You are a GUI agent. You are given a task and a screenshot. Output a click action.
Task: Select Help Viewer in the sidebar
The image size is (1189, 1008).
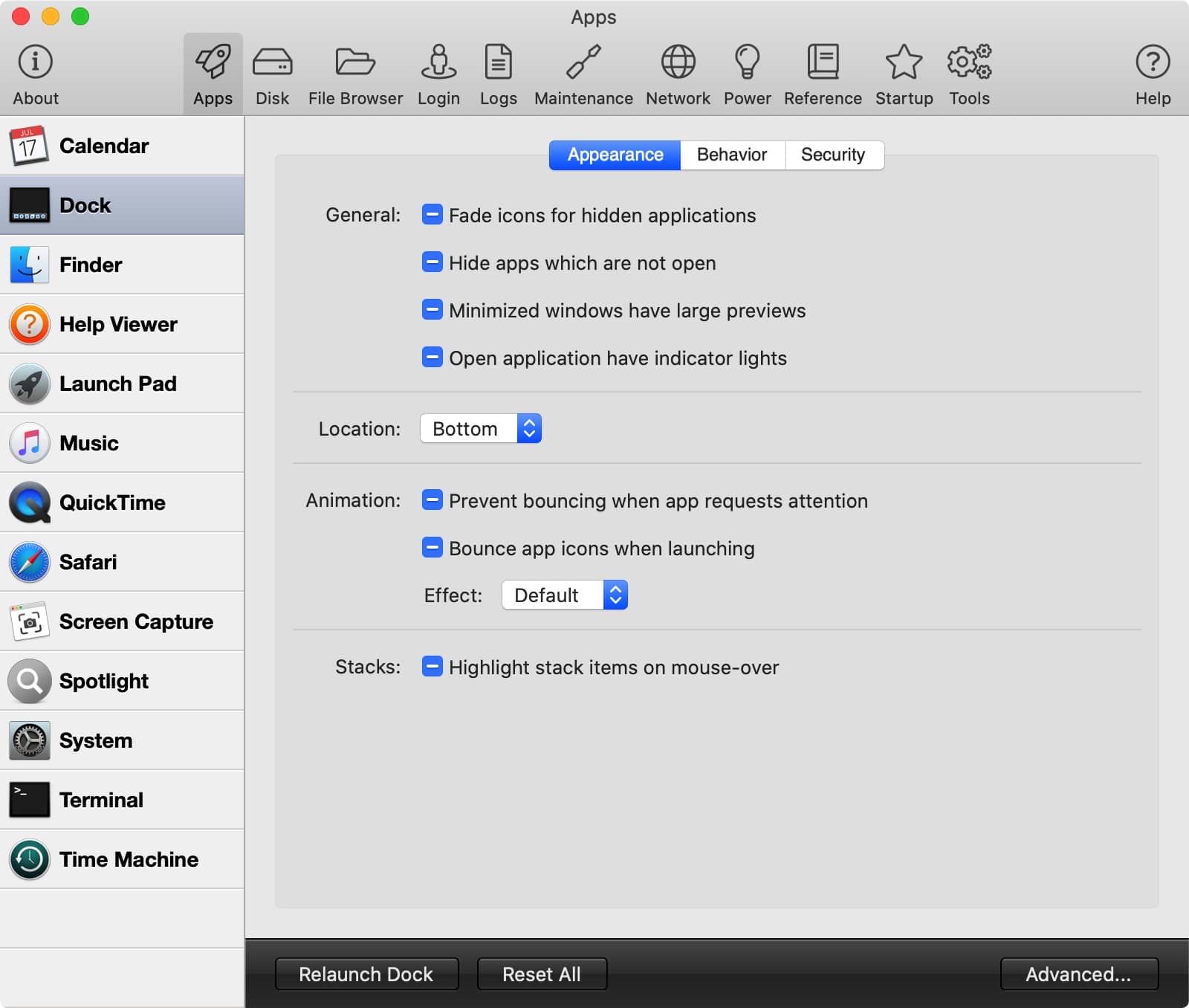pos(122,324)
